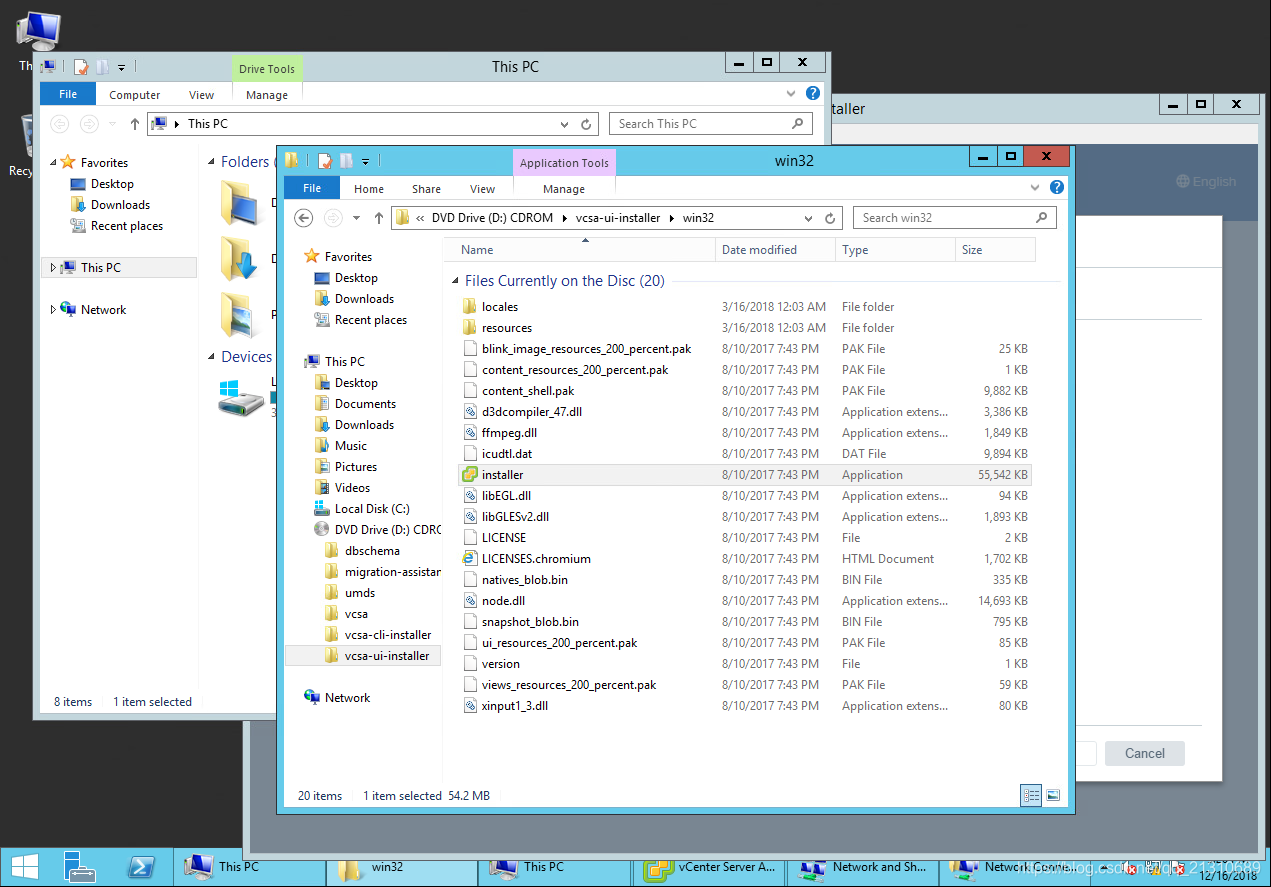Click vcsa-ui-installer in the address breadcrumb
Viewport: 1271px width, 887px height.
pyautogui.click(x=618, y=218)
